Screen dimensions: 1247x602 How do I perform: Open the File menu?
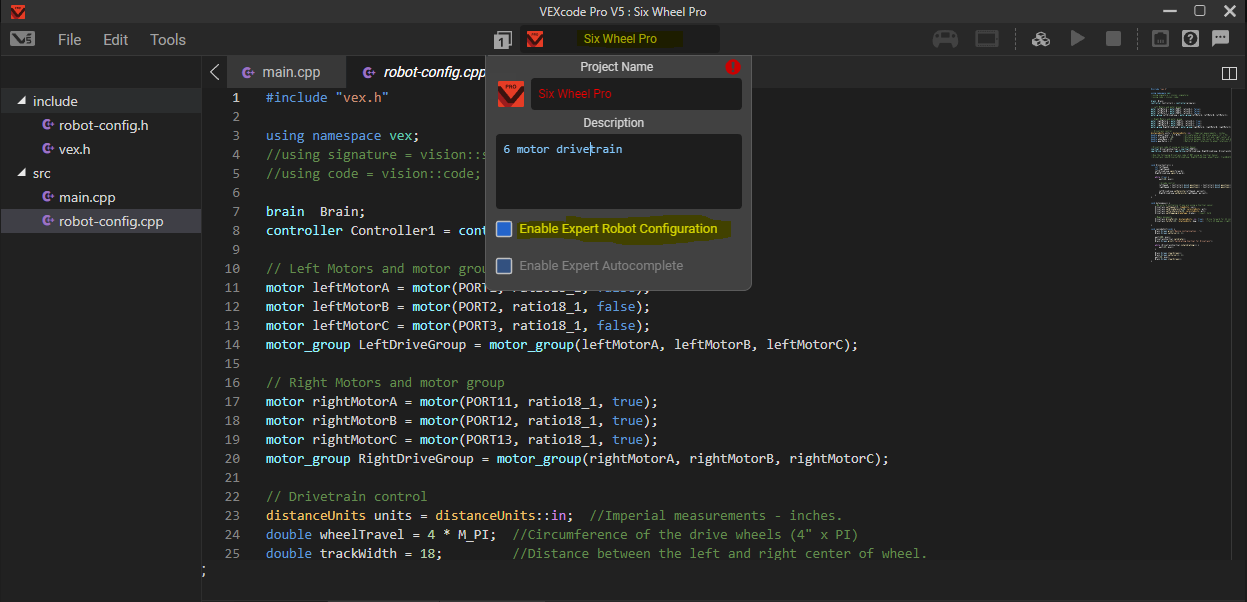click(70, 40)
